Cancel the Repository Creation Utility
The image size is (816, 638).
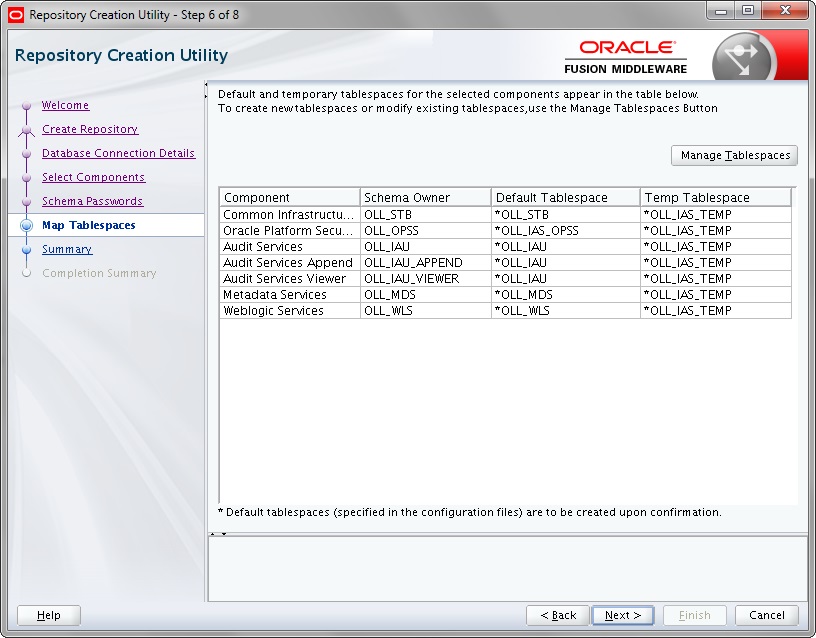point(767,615)
